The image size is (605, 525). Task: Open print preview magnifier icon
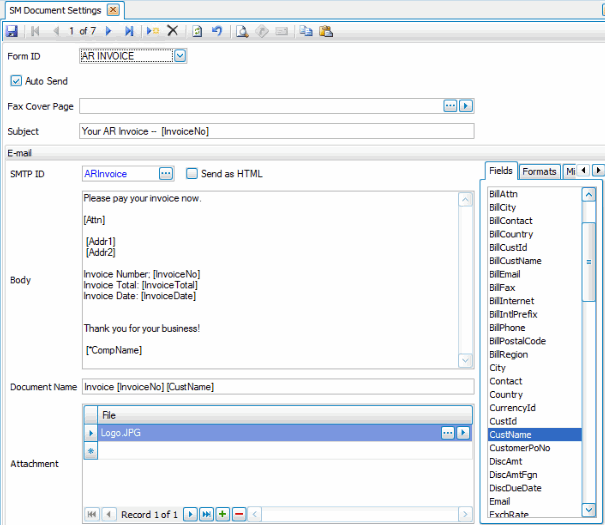point(242,31)
